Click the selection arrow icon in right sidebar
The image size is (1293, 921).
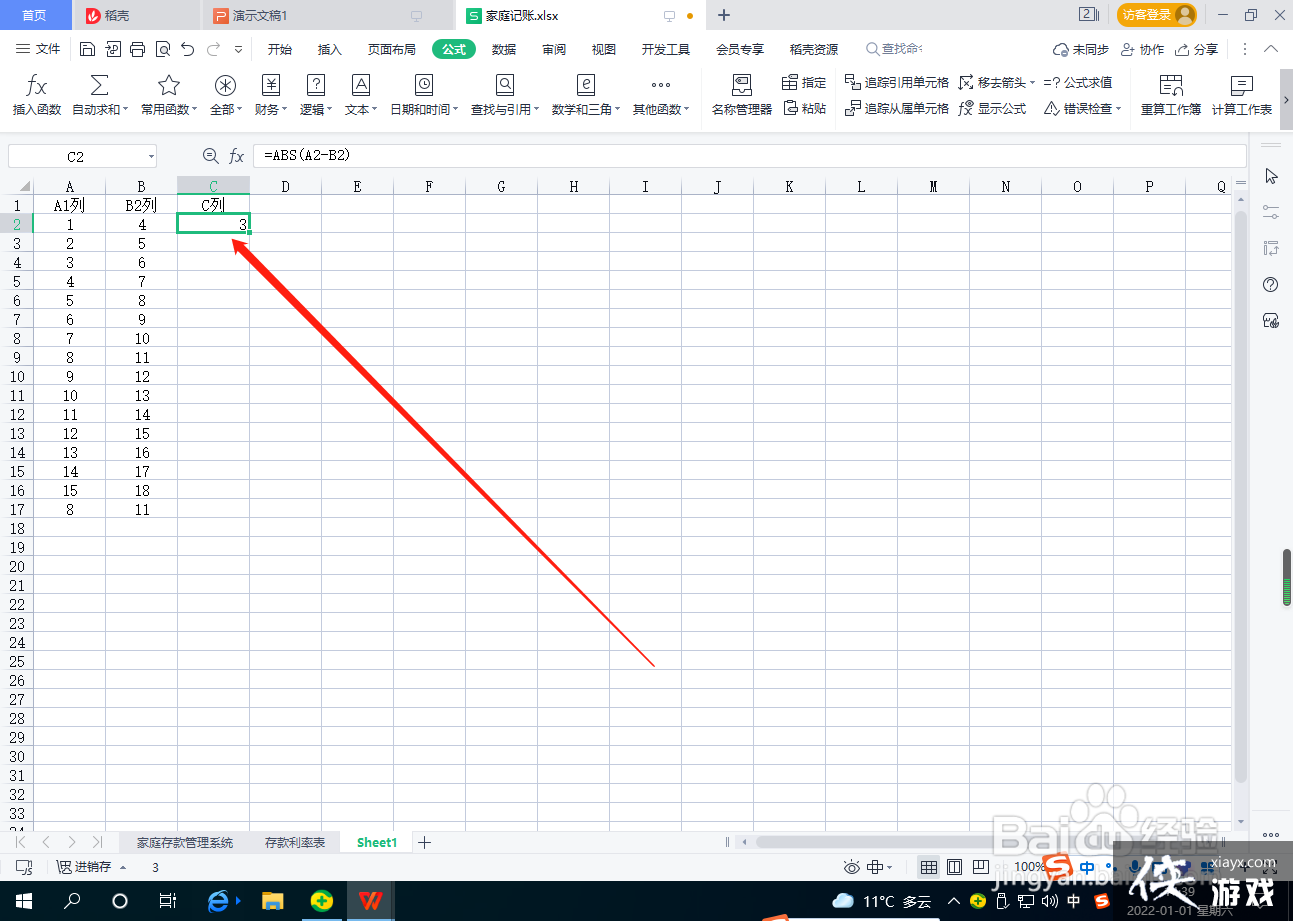click(1271, 176)
